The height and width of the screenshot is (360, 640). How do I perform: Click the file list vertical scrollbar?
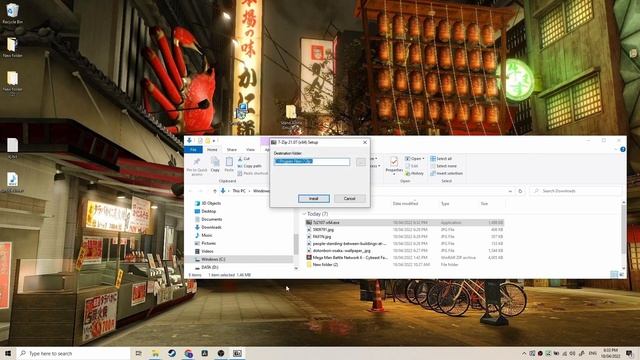(623, 229)
